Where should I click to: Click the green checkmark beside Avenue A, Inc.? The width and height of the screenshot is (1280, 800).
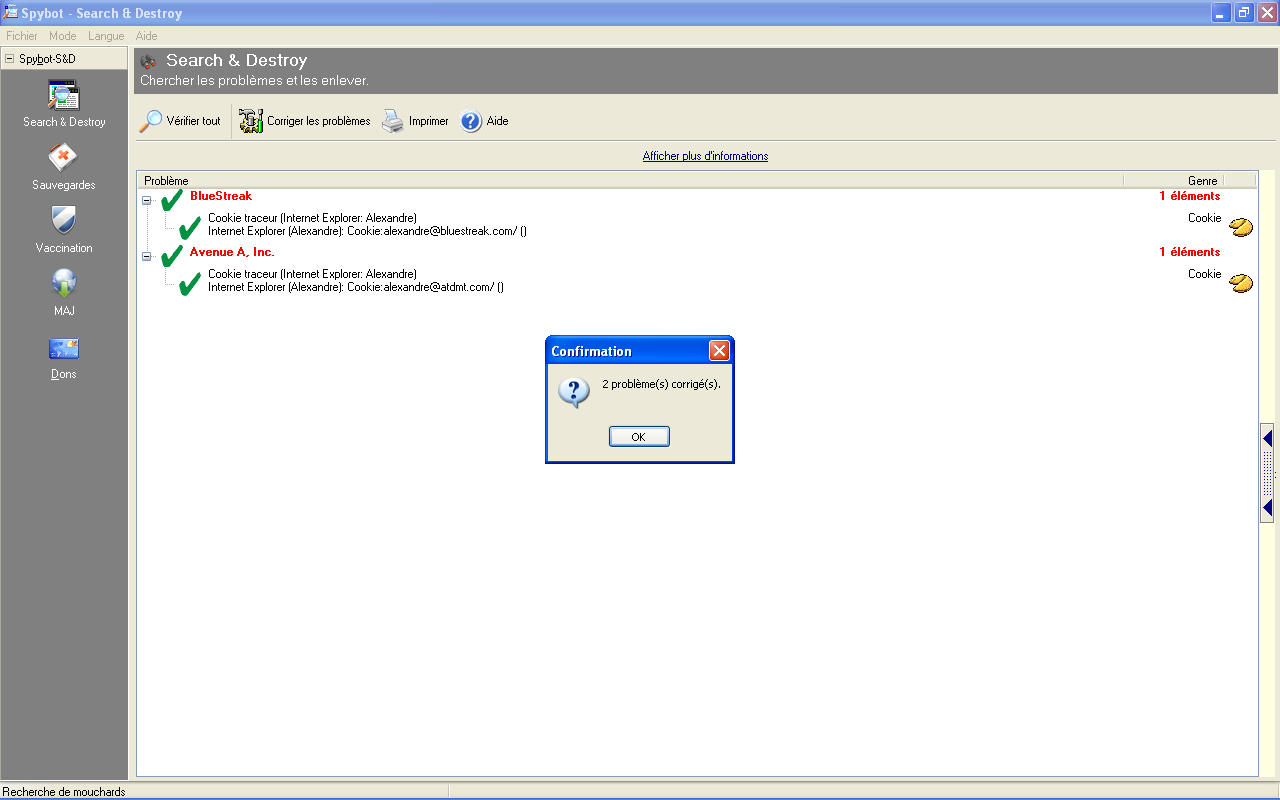172,256
